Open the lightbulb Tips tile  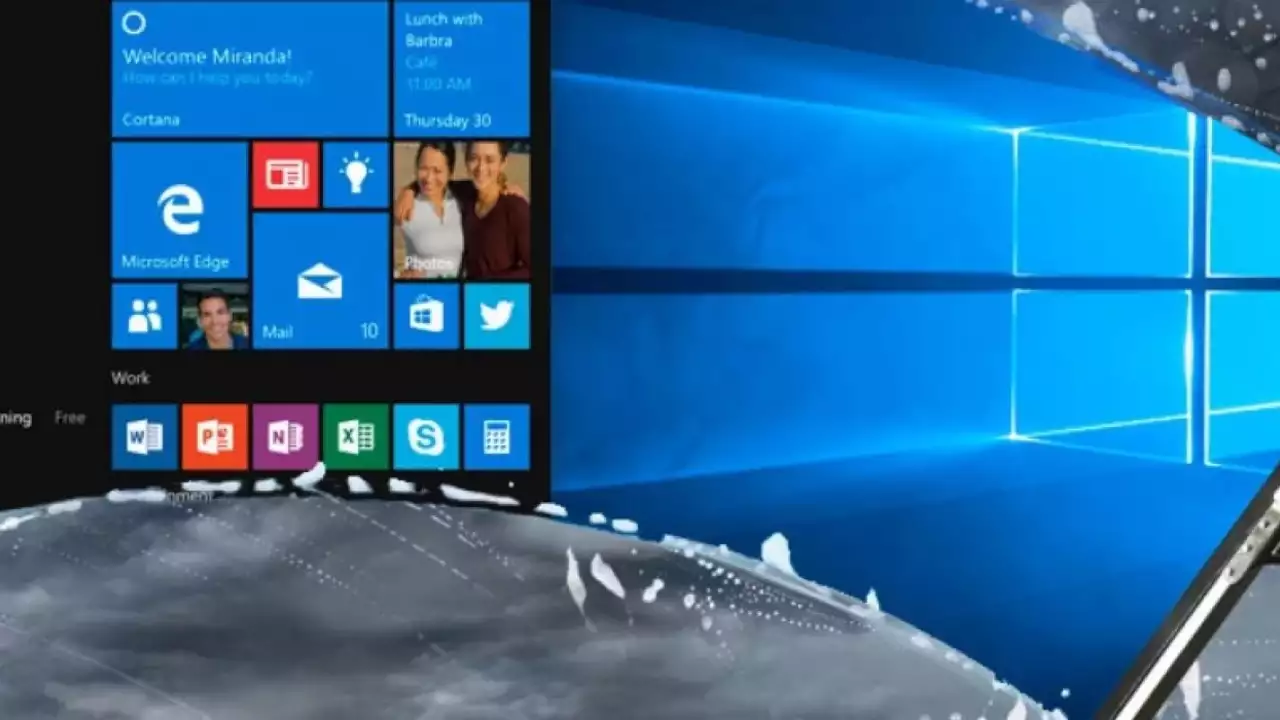356,175
